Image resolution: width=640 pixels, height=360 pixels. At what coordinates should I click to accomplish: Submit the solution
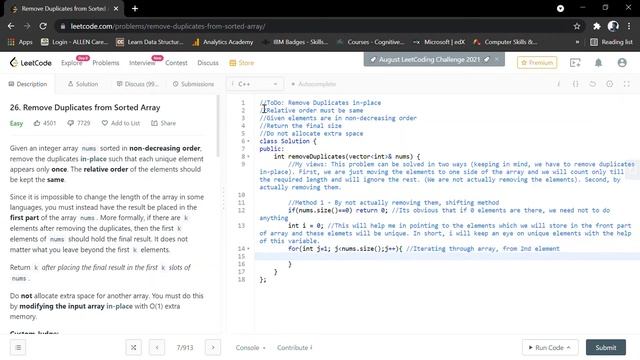click(606, 347)
